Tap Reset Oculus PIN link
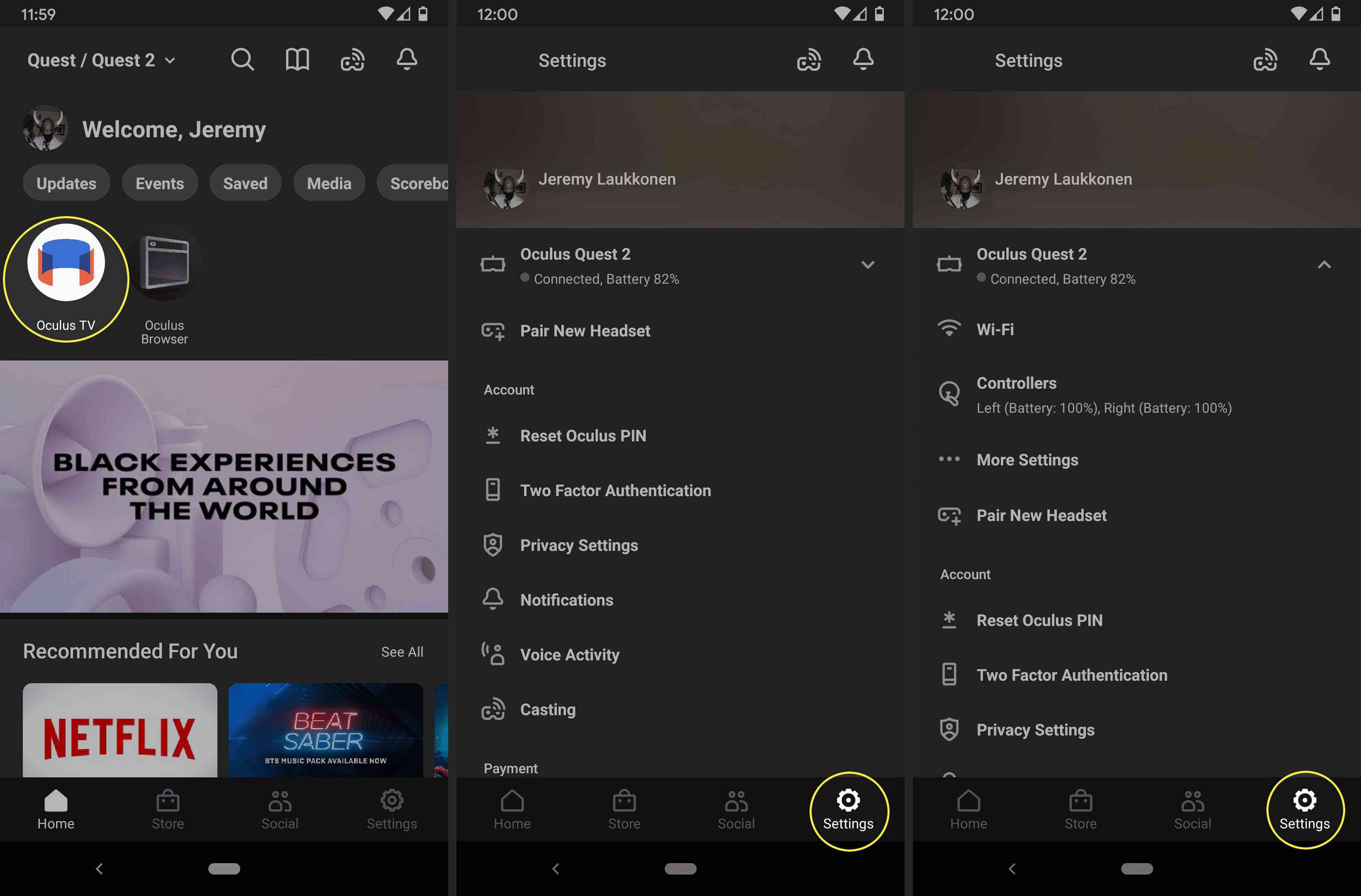Screen dimensions: 1361x896 point(582,435)
